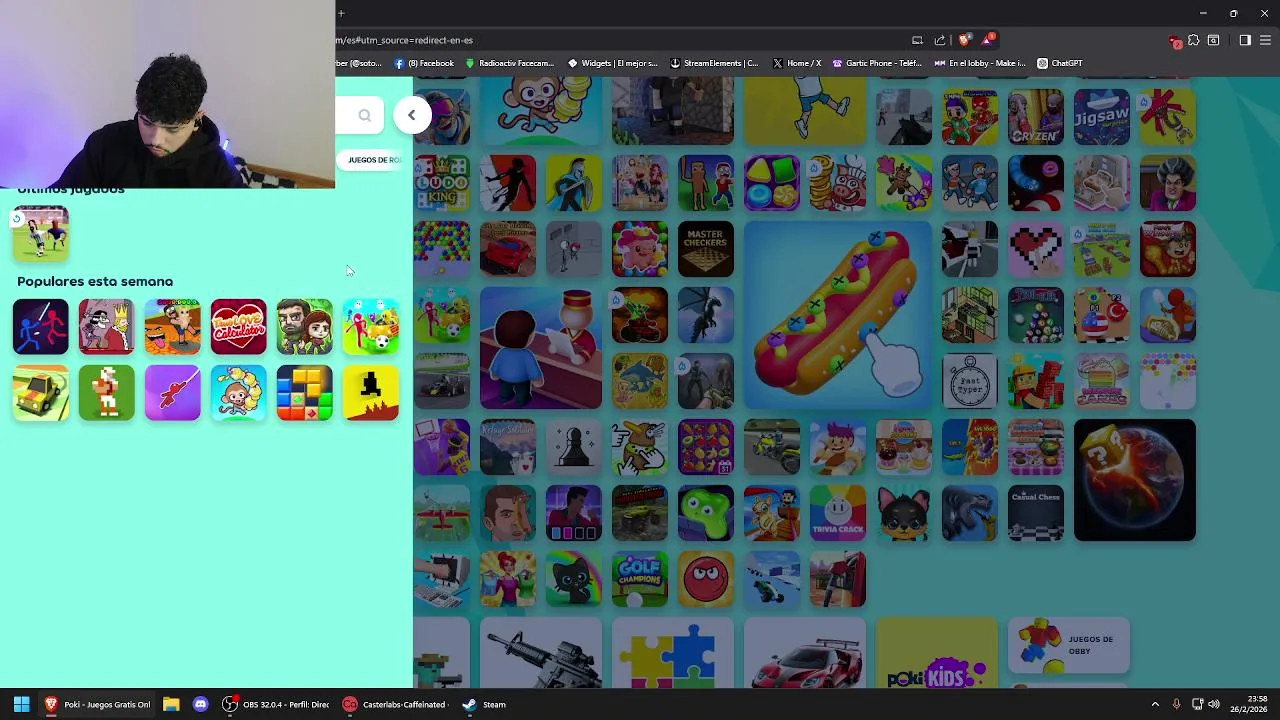Open the red ball face game tile
This screenshot has height=720, width=1280.
705,579
